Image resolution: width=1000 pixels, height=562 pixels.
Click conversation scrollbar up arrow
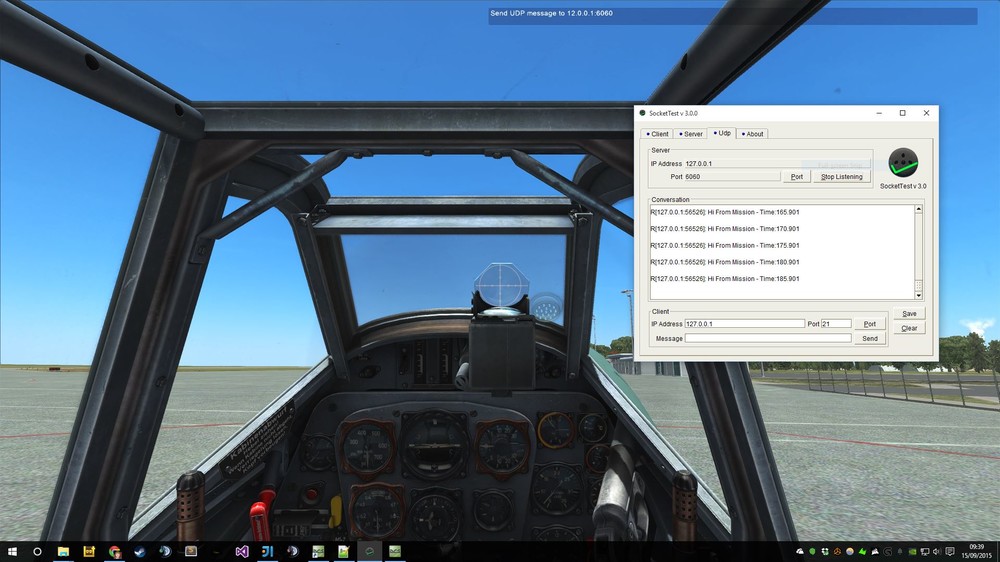918,209
